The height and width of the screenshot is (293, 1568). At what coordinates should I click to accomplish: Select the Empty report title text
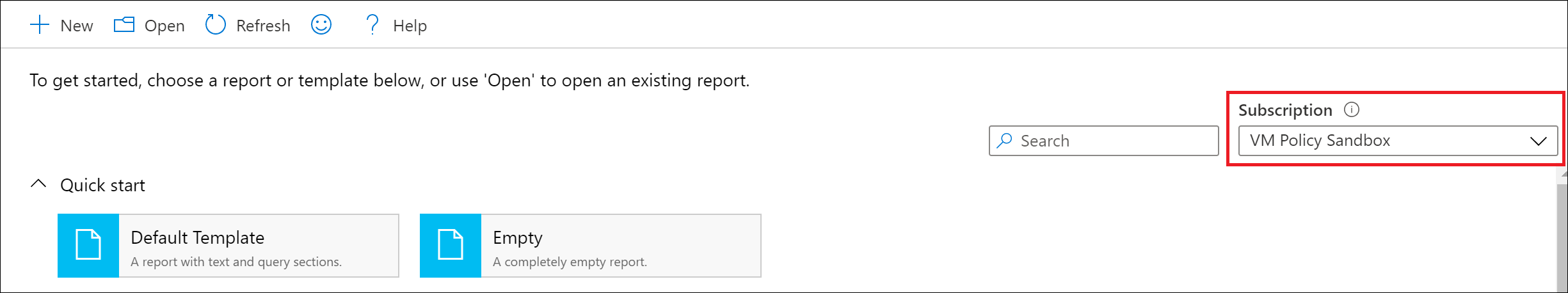point(518,237)
